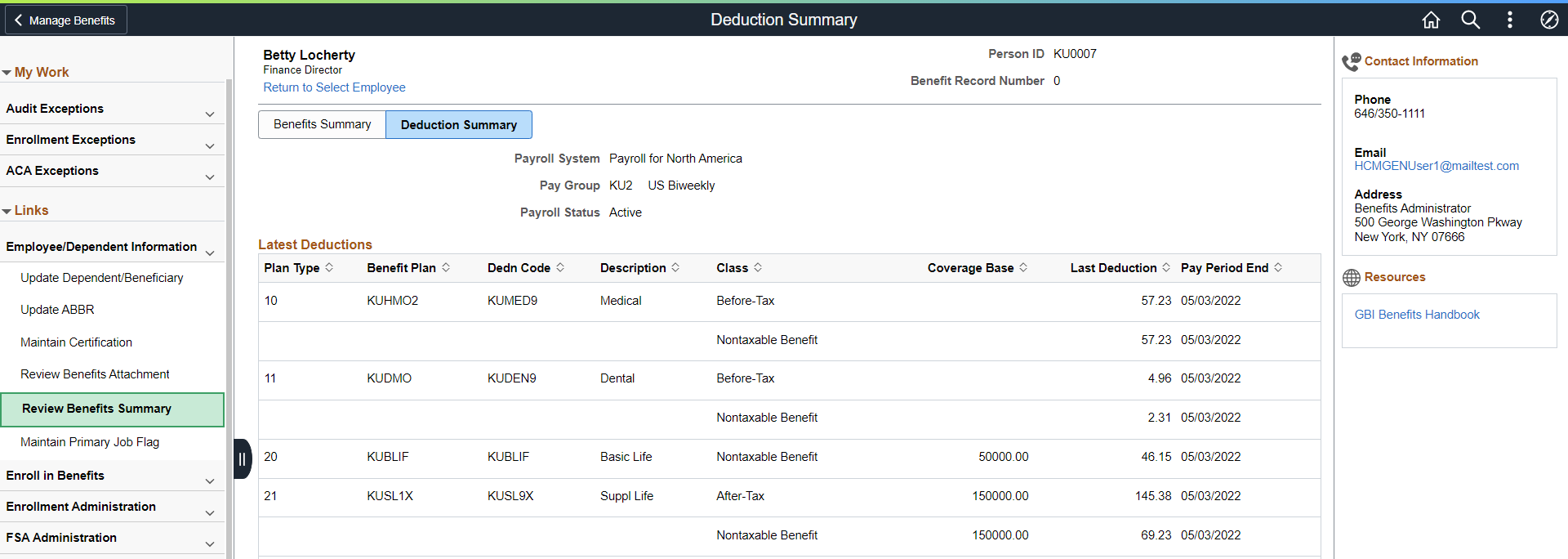Open Maintain Primary Job Flag
The height and width of the screenshot is (559, 1568).
click(x=90, y=442)
